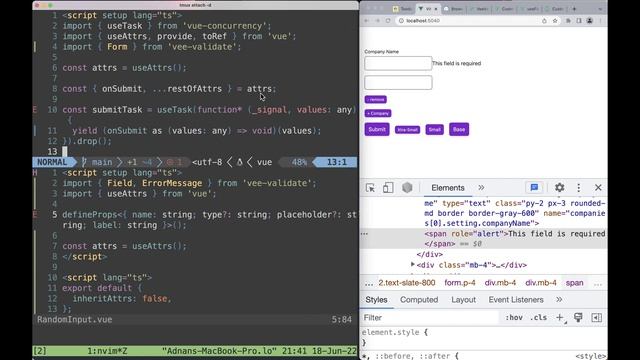Open the tab search chevron at tab strip end
Screen dimensions: 640x360
pyautogui.click(x=600, y=9)
